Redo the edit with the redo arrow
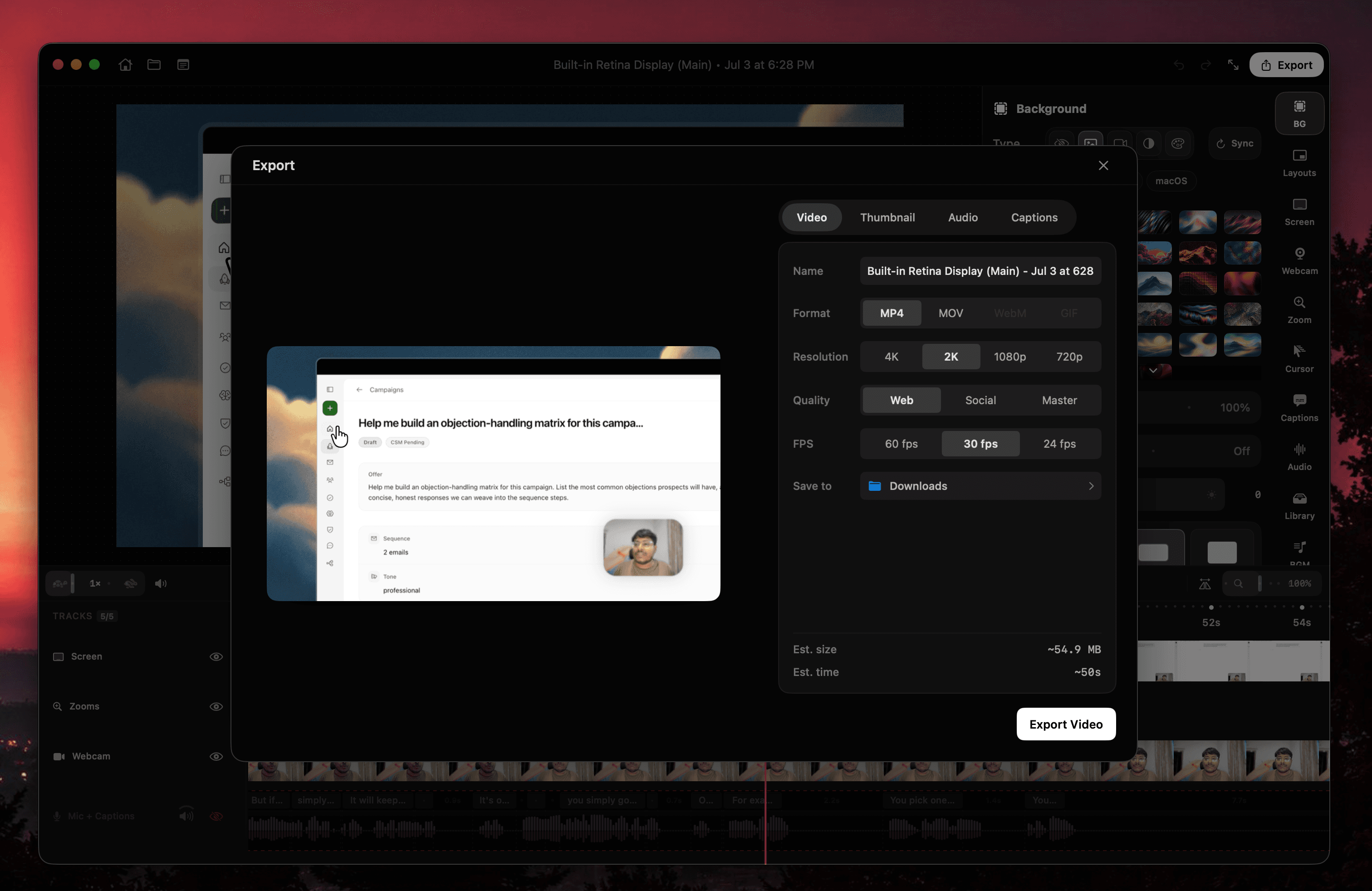1372x891 pixels. pyautogui.click(x=1205, y=65)
